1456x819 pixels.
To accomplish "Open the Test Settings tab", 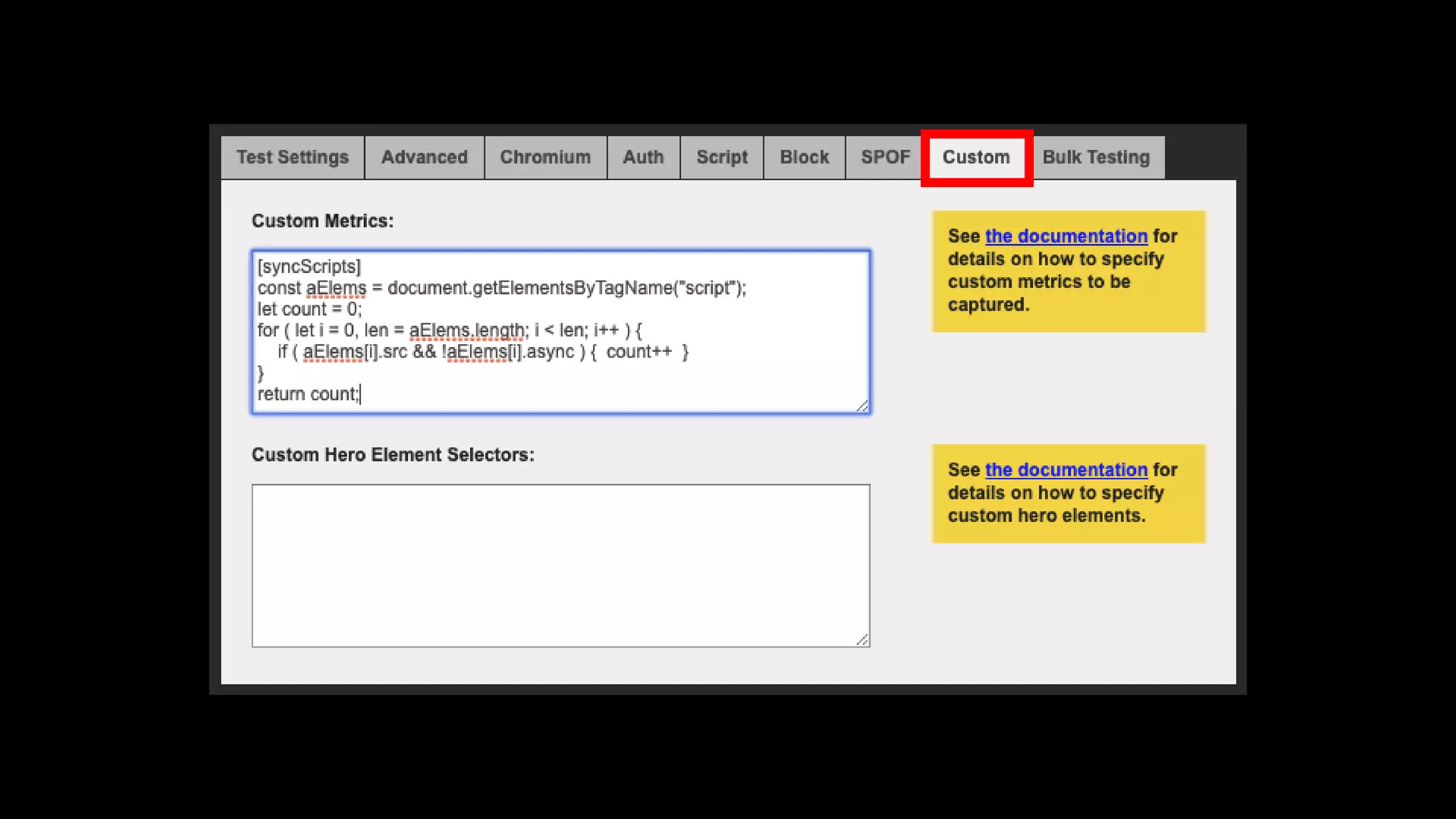I will click(292, 157).
